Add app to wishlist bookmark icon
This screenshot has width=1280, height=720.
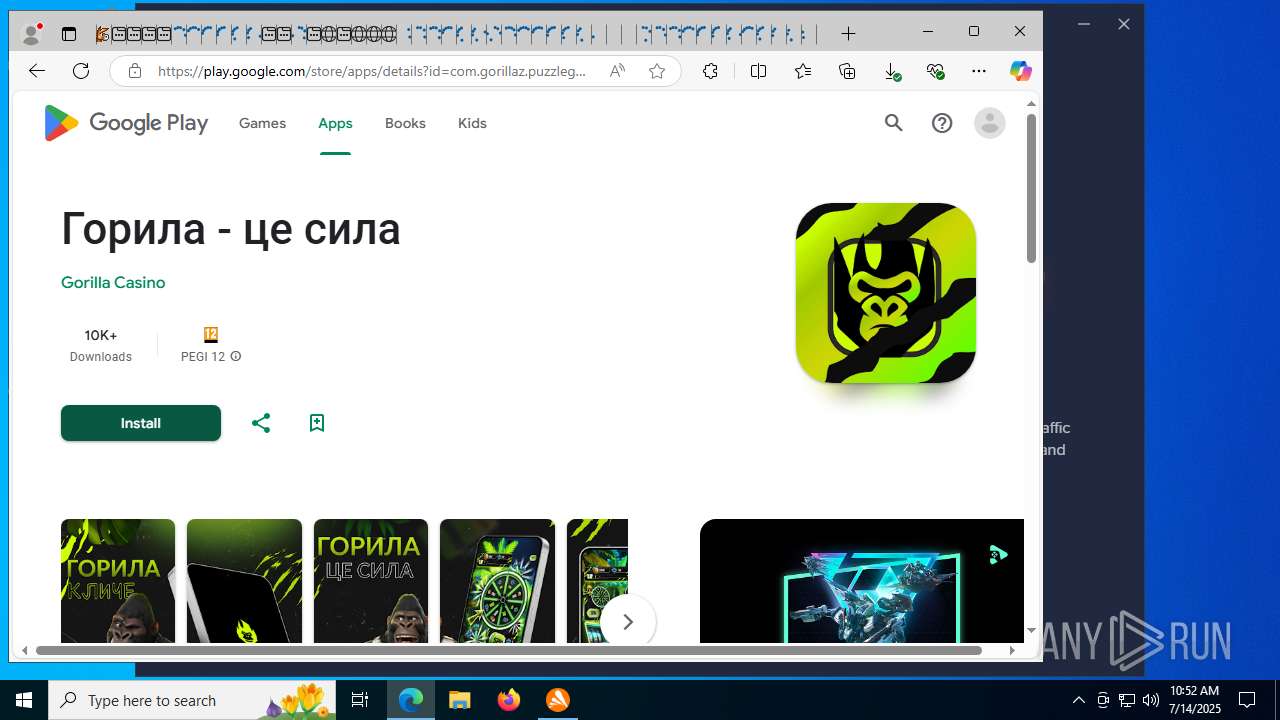click(x=317, y=423)
